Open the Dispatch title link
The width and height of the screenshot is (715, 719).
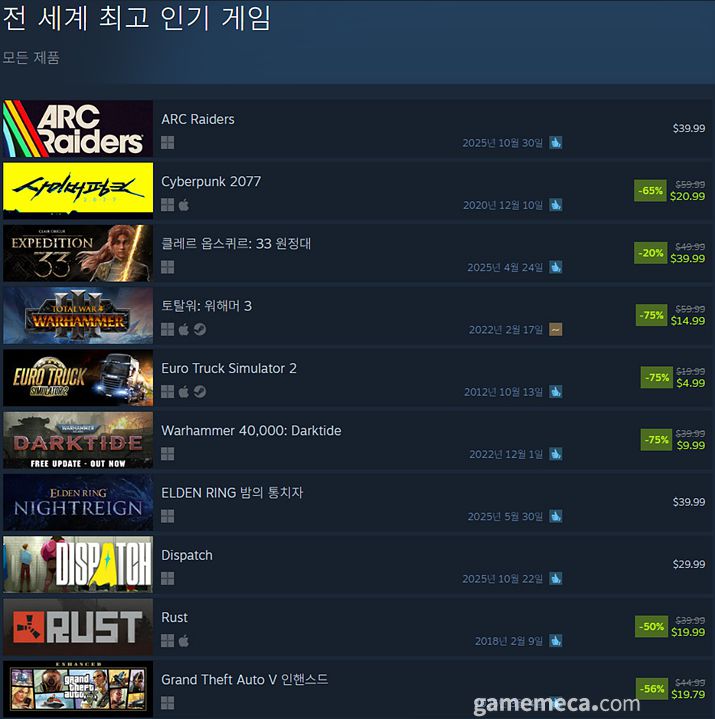[187, 555]
